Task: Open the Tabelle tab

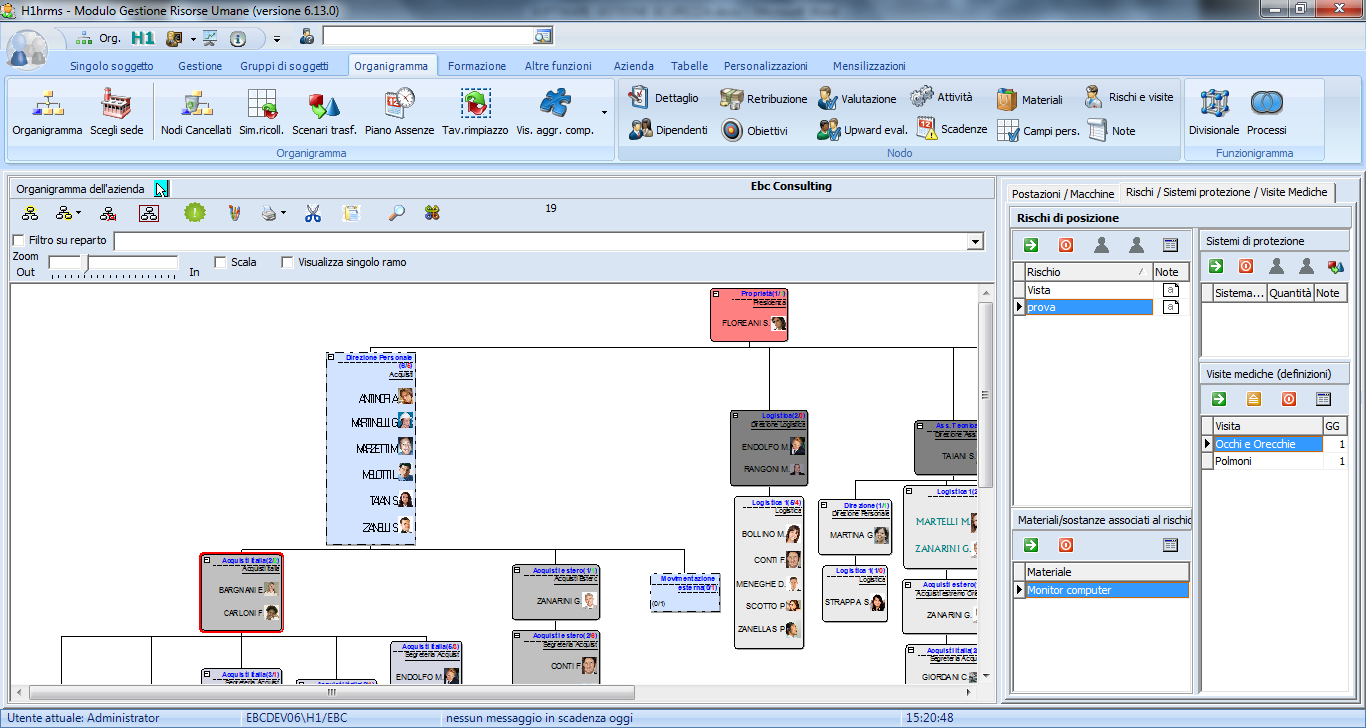Action: pyautogui.click(x=690, y=66)
